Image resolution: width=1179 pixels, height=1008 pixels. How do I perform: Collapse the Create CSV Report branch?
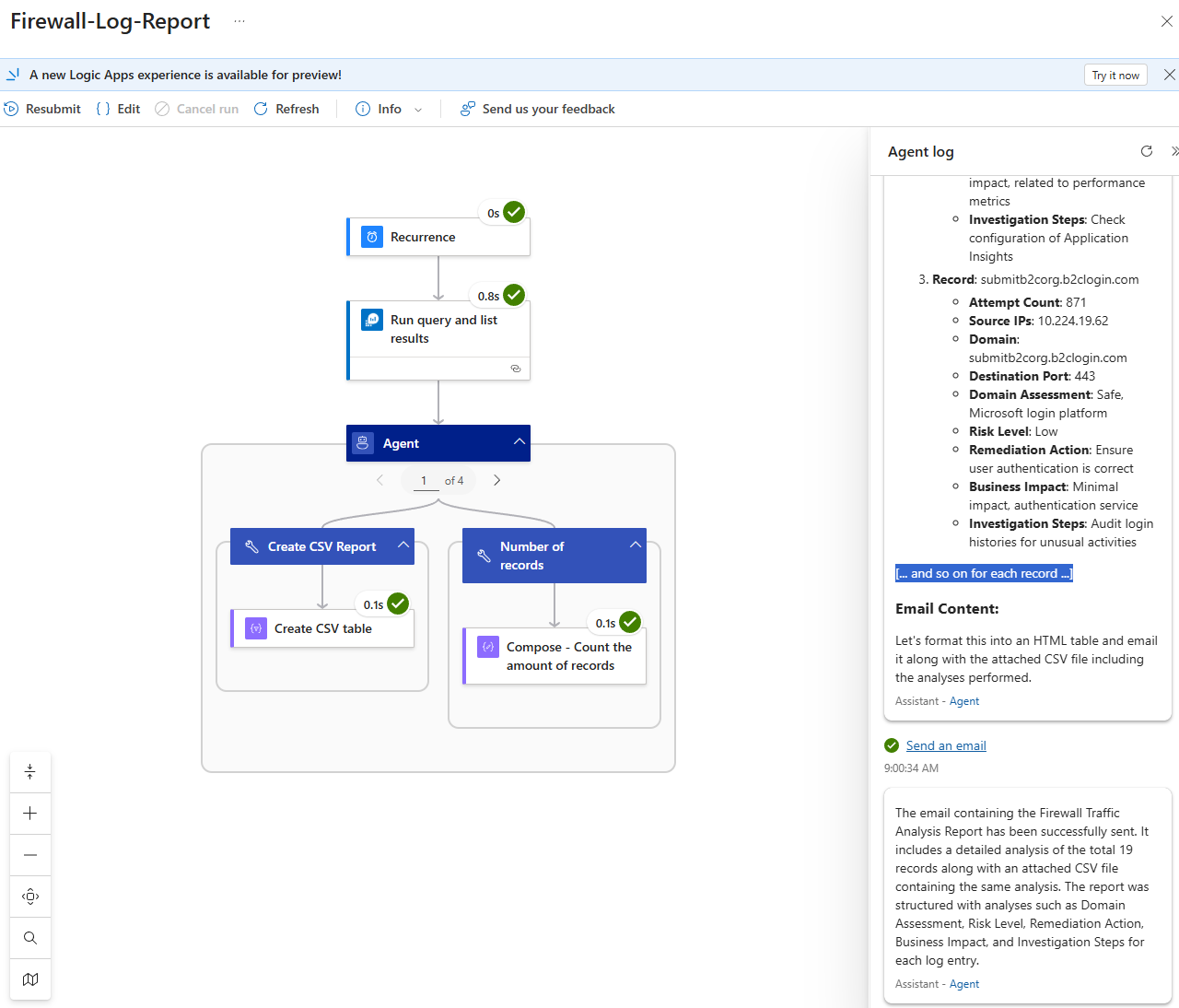click(403, 545)
